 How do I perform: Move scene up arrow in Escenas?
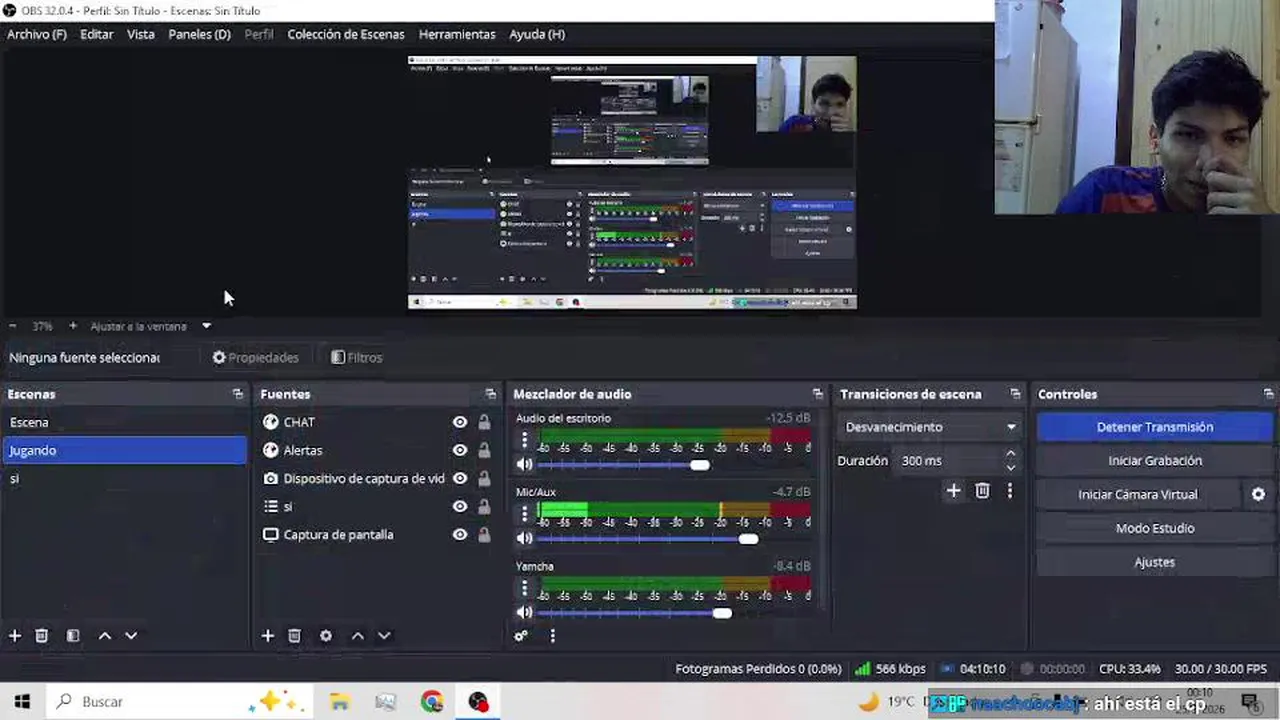tap(105, 636)
